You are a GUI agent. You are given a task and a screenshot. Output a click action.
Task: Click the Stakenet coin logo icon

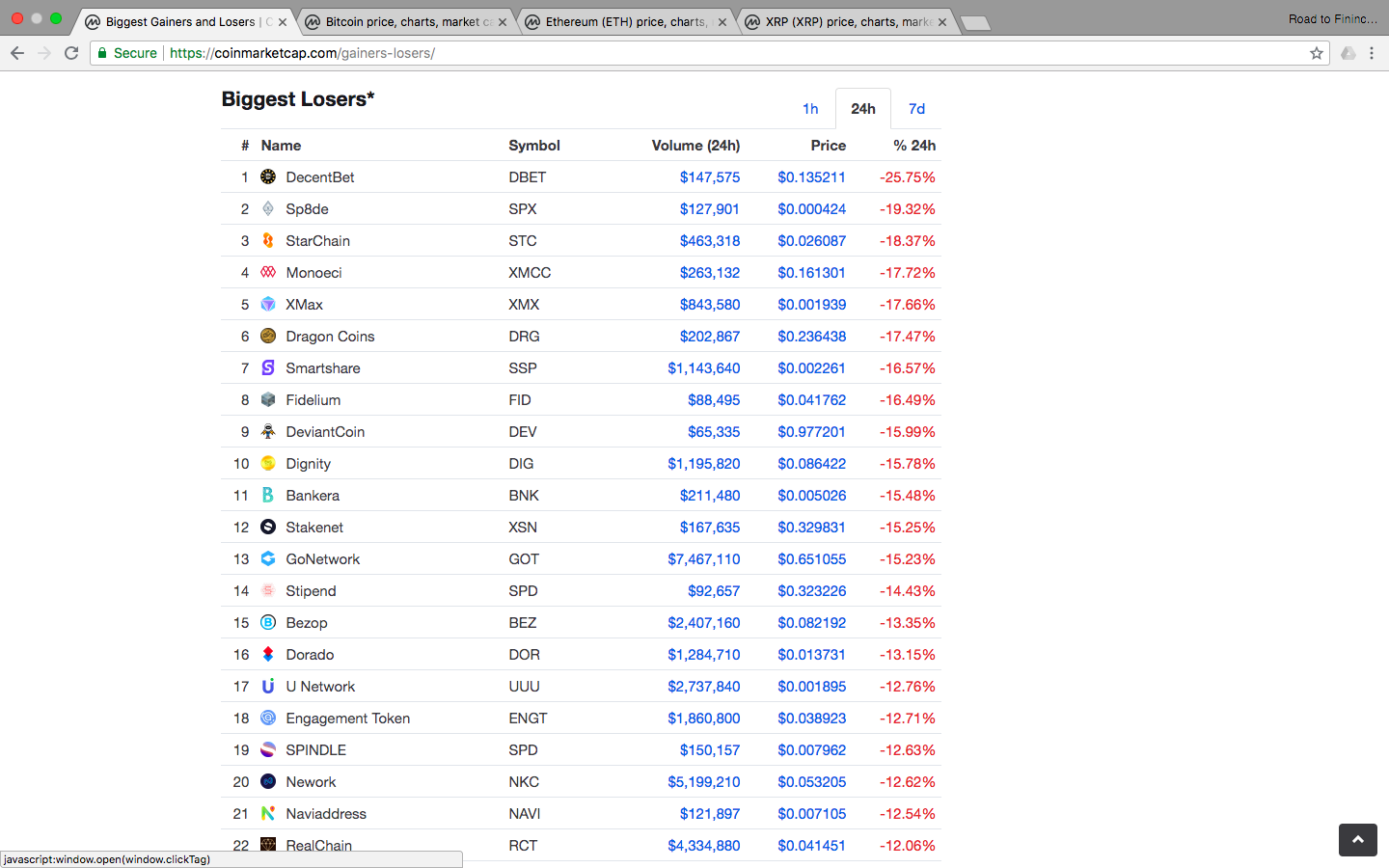point(268,527)
